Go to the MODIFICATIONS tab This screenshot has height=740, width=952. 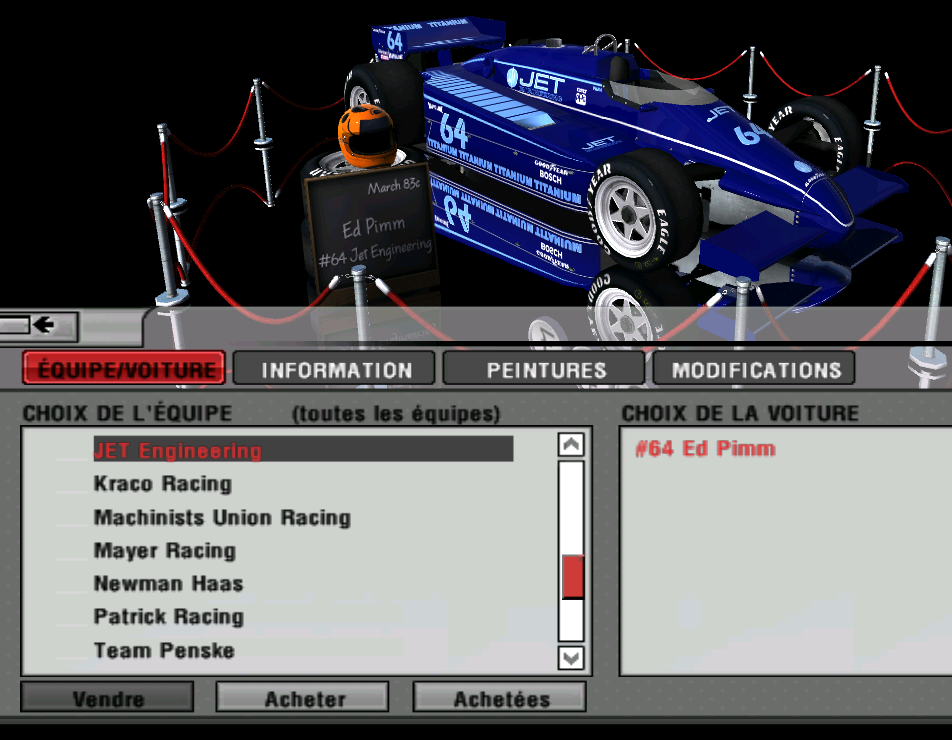pyautogui.click(x=754, y=368)
